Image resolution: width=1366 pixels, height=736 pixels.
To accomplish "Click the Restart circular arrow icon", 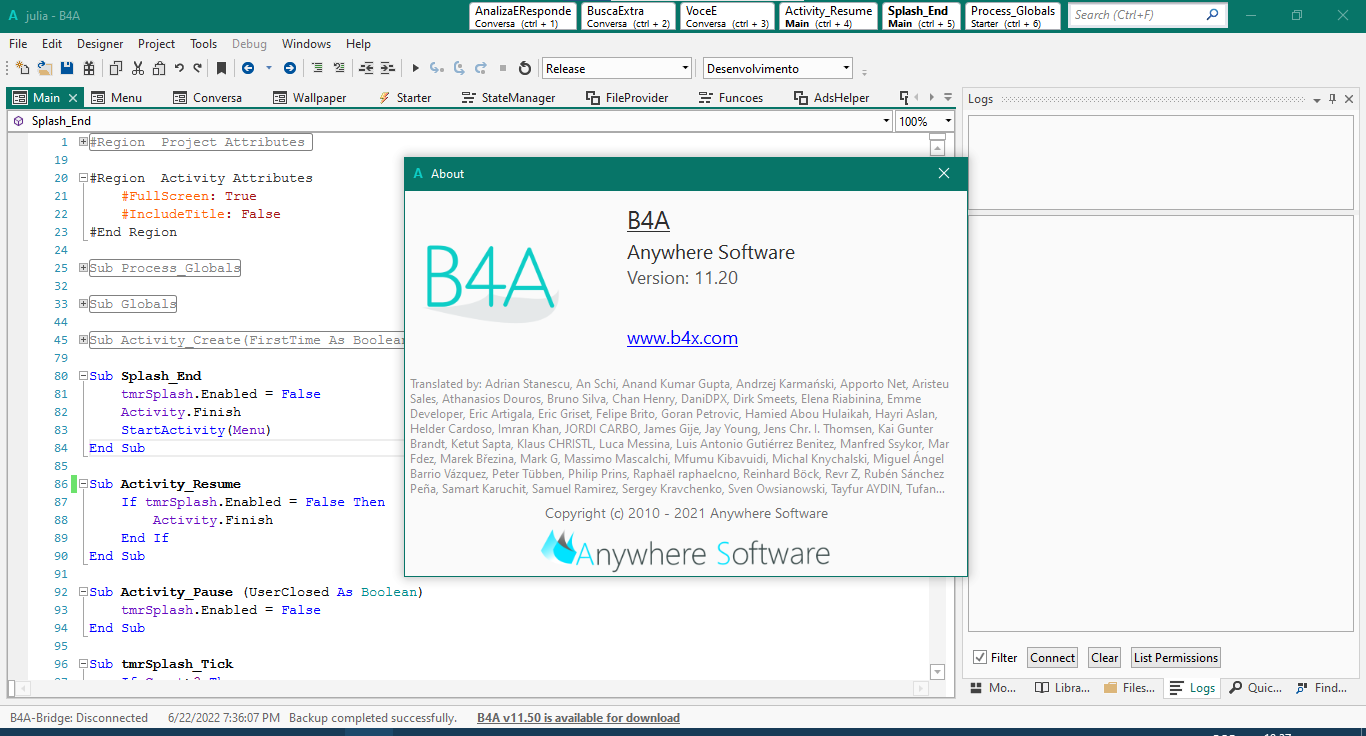I will (525, 68).
